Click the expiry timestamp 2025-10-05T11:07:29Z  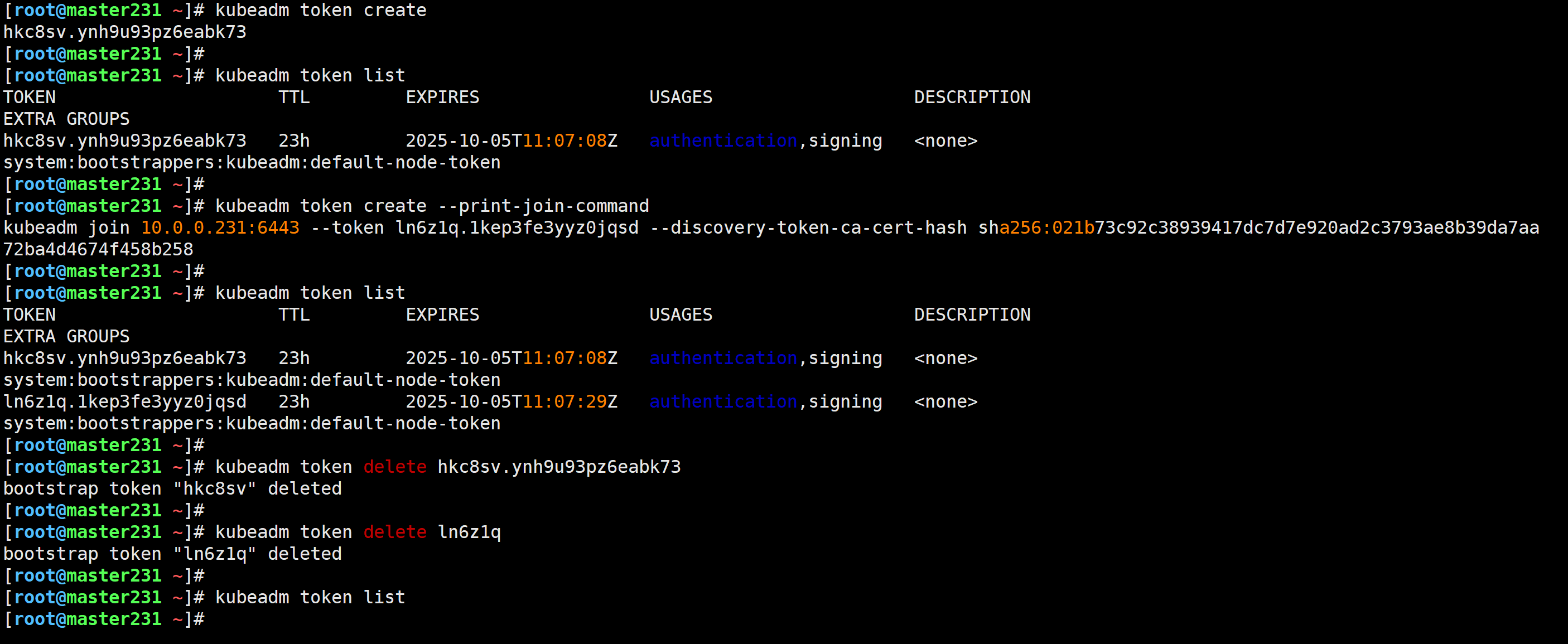(511, 402)
